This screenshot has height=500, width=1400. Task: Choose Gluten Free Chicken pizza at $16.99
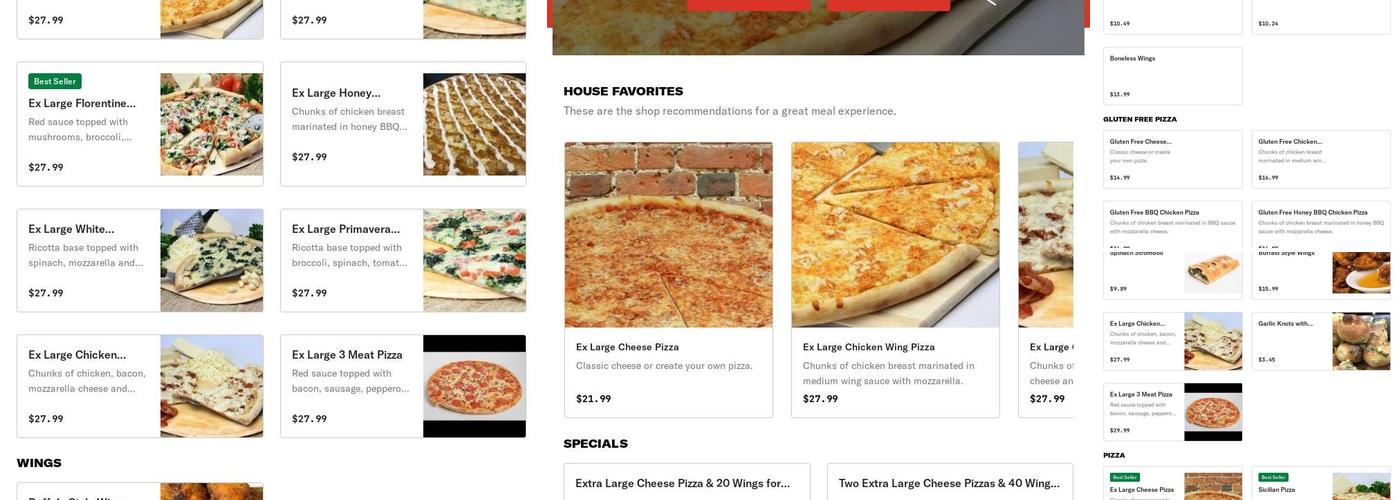1321,159
